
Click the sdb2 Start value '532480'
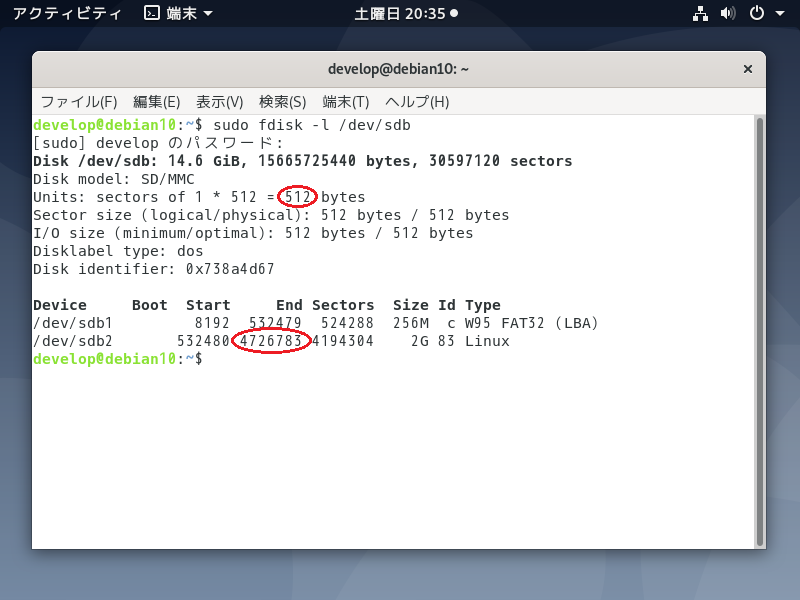point(204,341)
